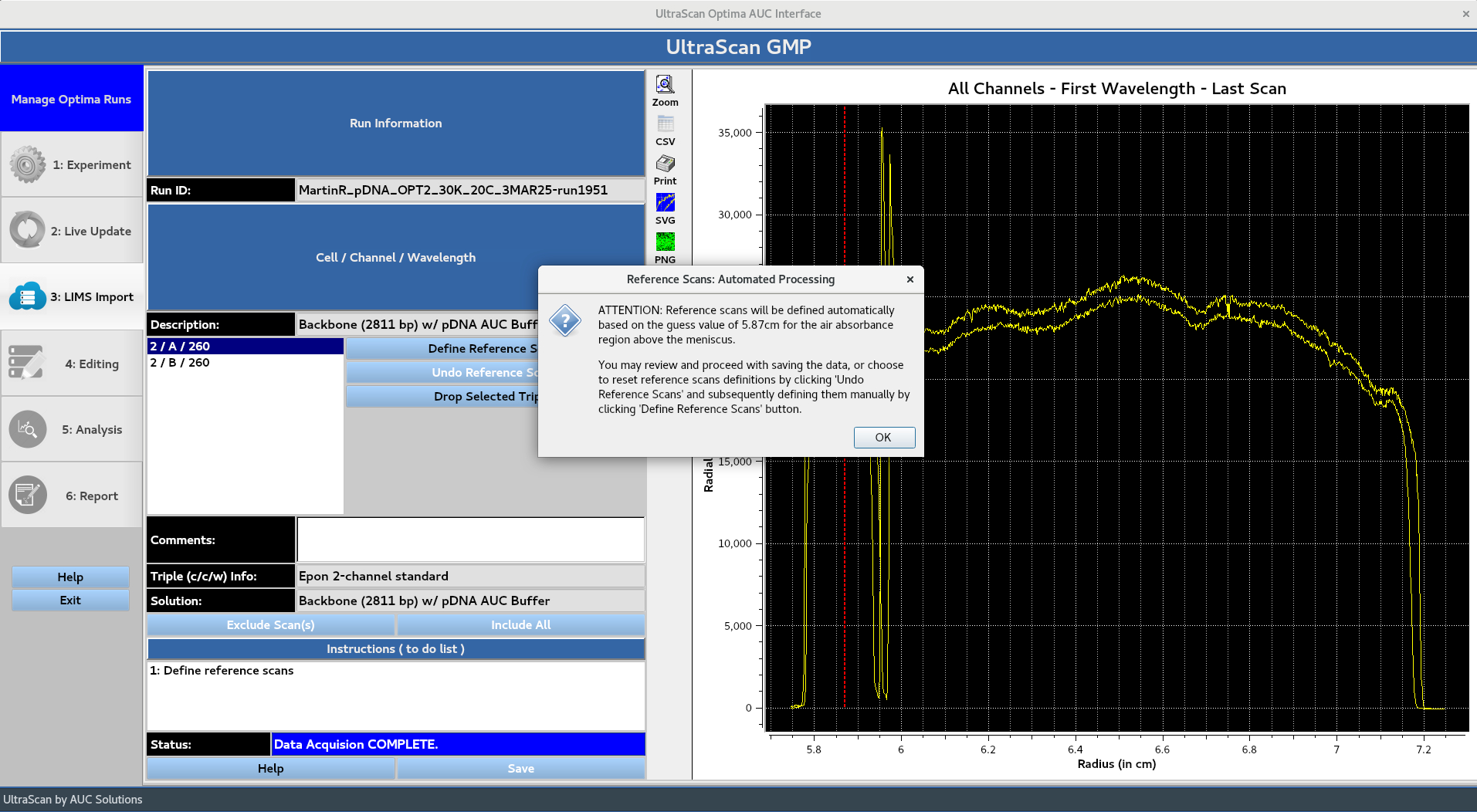Acknowledge the automated processing dialog with OK
Viewport: 1477px width, 812px height.
(883, 437)
